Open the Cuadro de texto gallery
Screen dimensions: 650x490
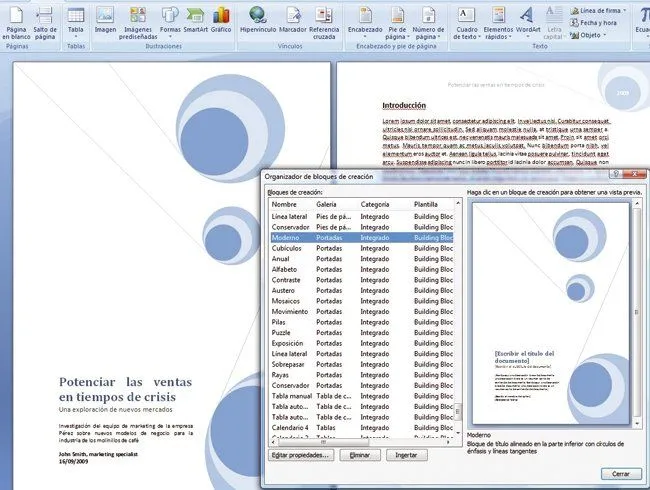pos(467,23)
